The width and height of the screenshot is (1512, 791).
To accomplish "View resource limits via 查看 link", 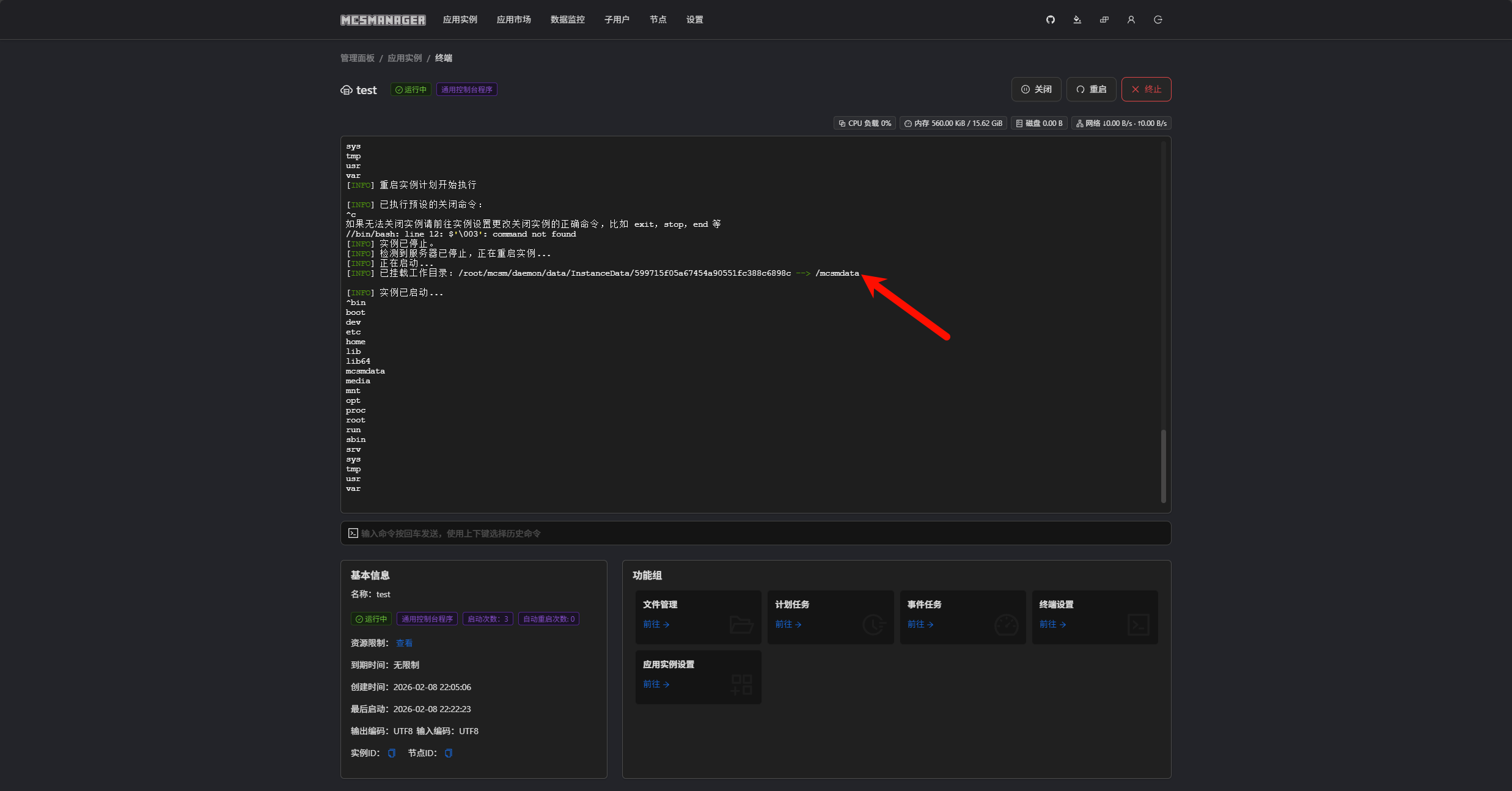I will 404,643.
